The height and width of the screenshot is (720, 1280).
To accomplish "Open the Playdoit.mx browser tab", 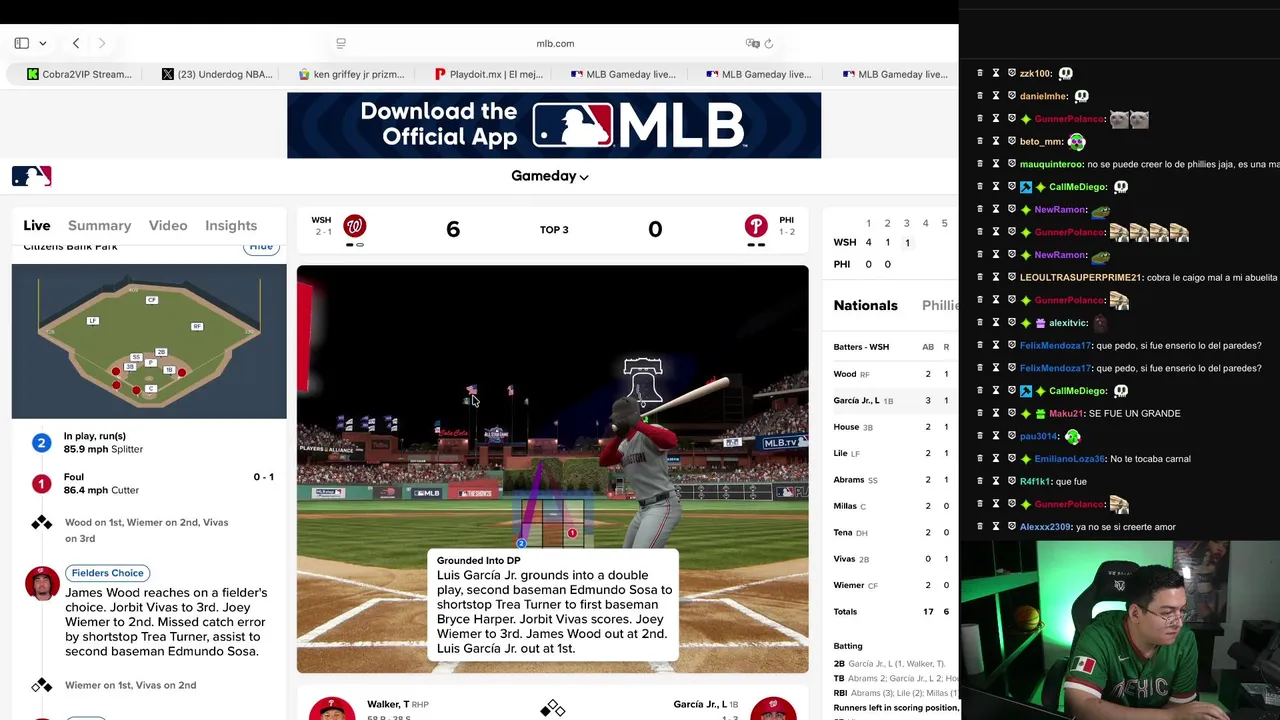I will (488, 74).
